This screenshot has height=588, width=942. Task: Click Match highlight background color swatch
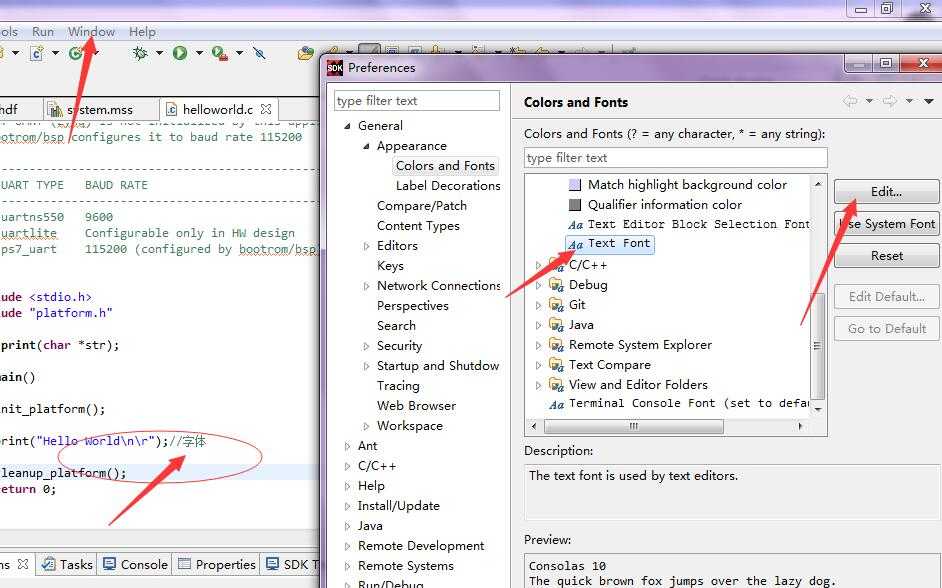pos(575,185)
